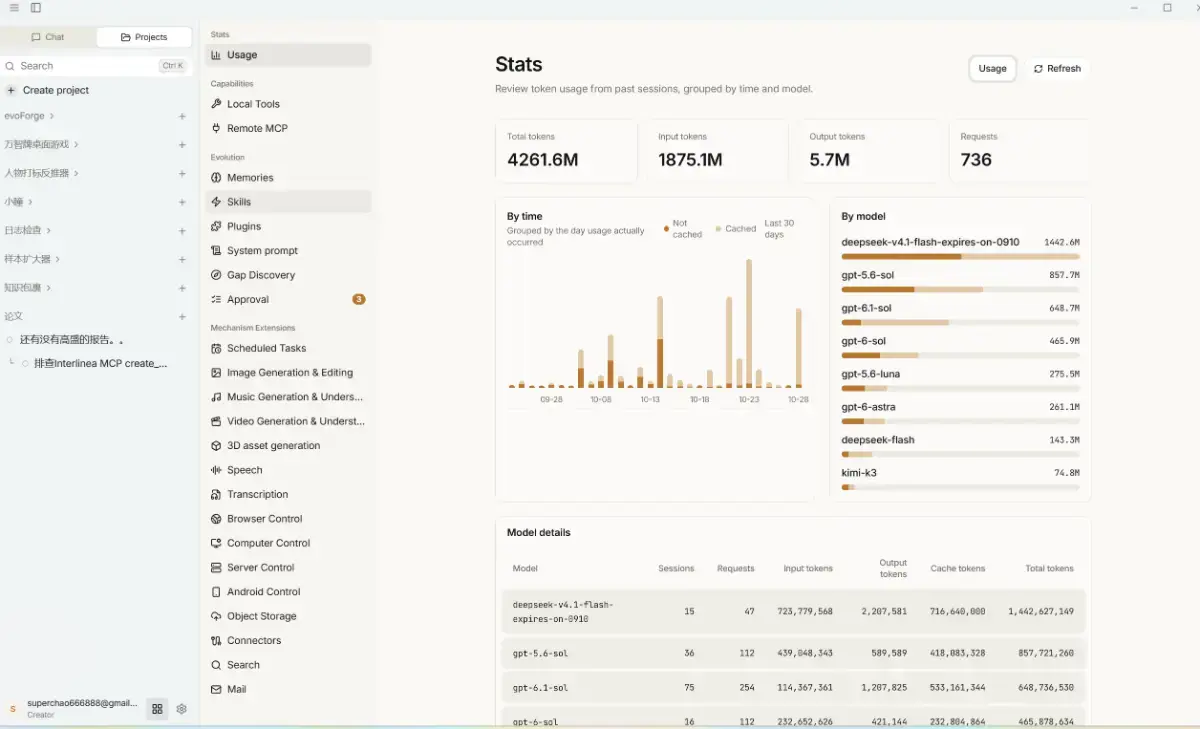Expand the 日志检查 project chevron

click(x=48, y=230)
